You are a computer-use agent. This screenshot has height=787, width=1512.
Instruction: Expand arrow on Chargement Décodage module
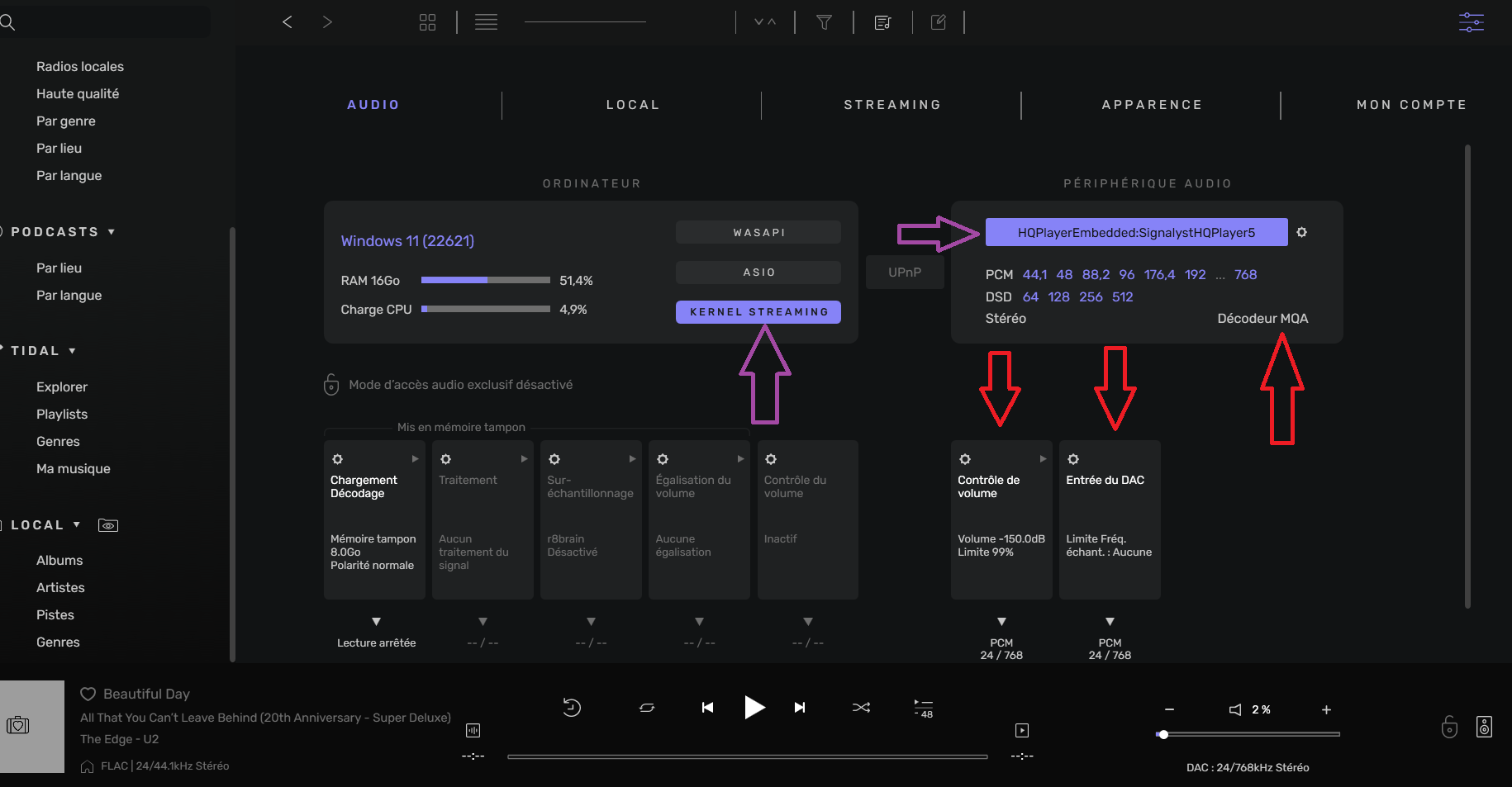click(416, 459)
